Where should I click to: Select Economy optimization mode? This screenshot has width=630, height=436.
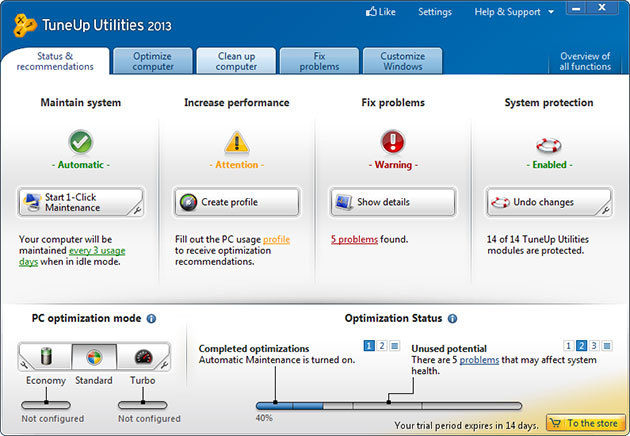[x=45, y=356]
